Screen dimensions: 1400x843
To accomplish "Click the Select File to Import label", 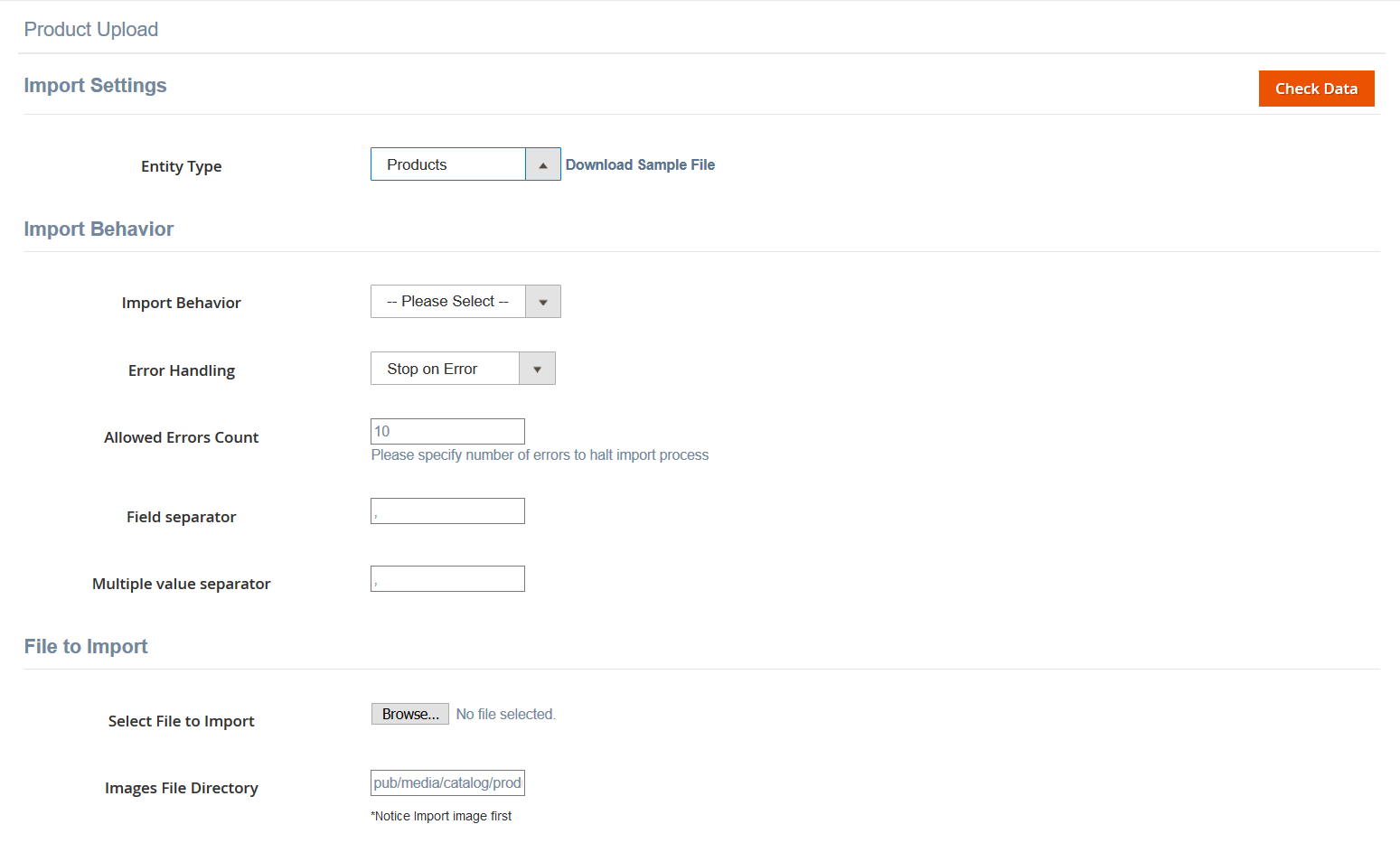I will click(182, 721).
